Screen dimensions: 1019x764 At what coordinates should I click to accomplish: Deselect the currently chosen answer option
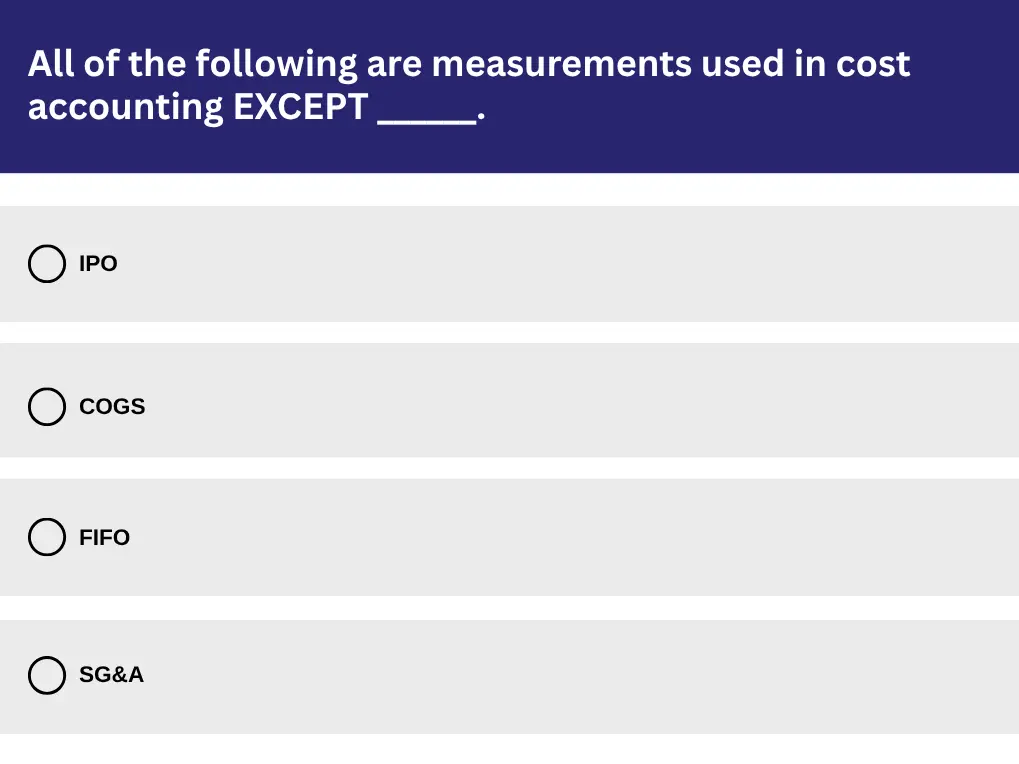pos(46,263)
